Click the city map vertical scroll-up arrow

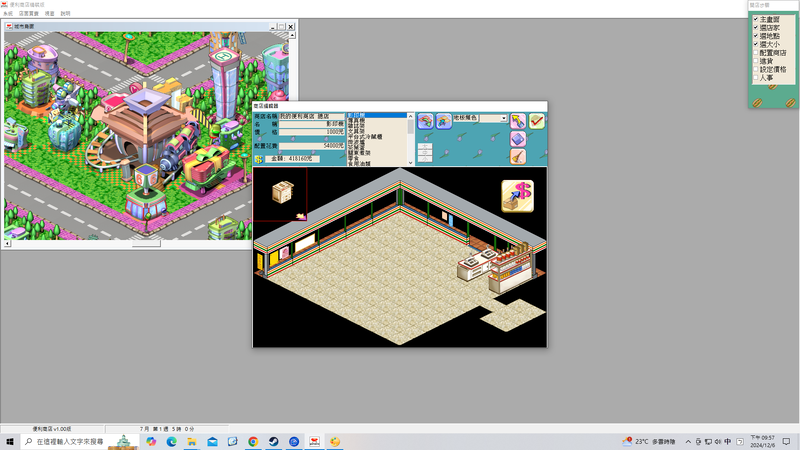click(x=292, y=35)
